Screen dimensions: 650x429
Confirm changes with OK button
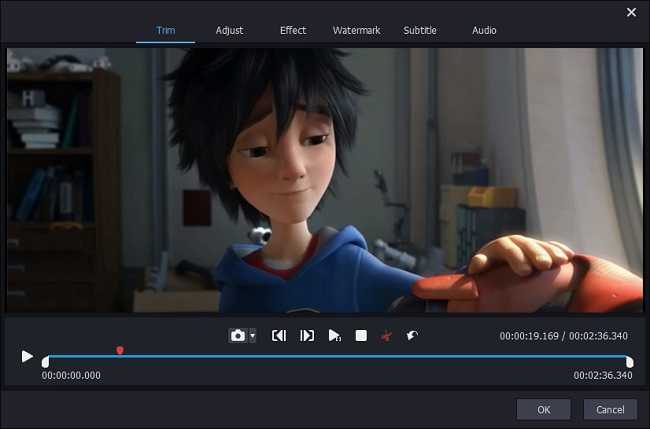543,410
